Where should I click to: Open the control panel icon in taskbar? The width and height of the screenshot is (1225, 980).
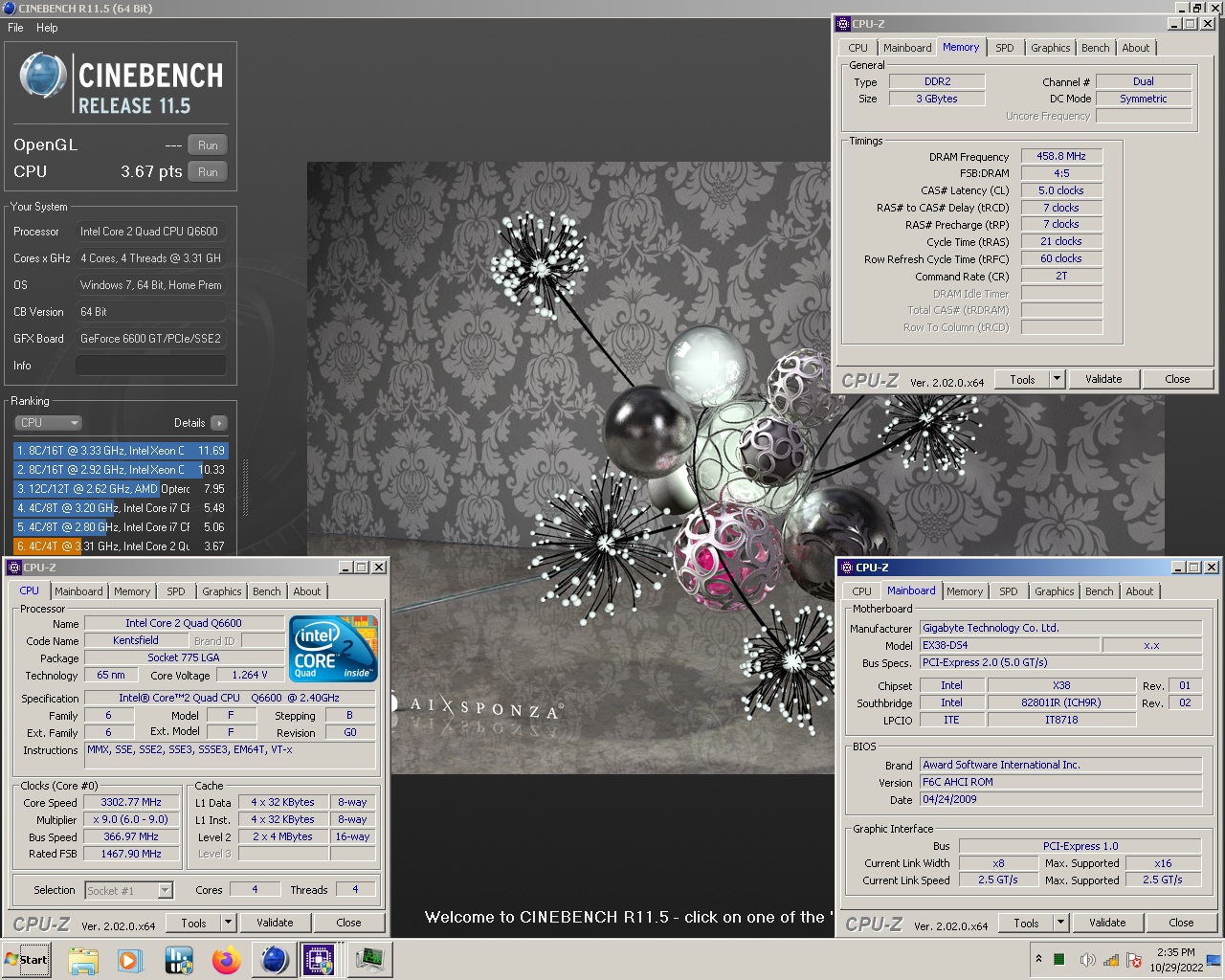click(179, 960)
